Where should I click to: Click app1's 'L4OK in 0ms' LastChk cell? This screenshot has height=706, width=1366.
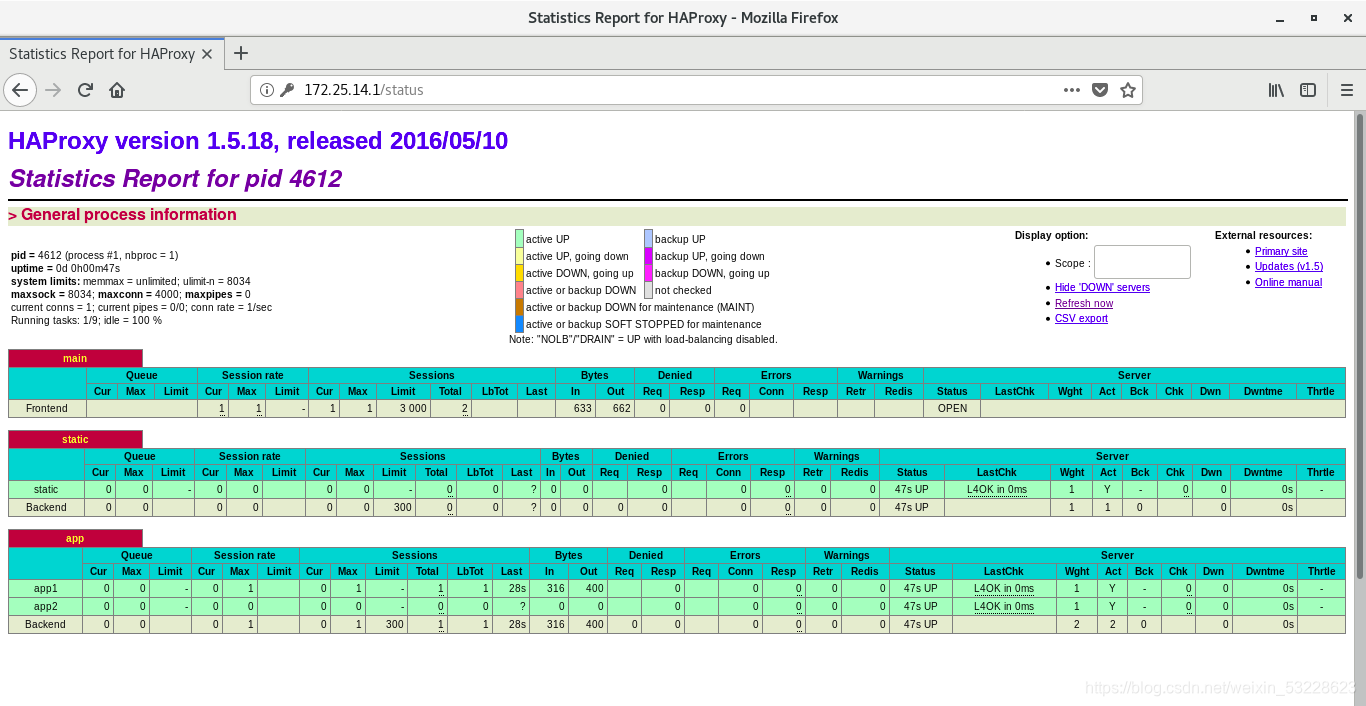click(1004, 588)
